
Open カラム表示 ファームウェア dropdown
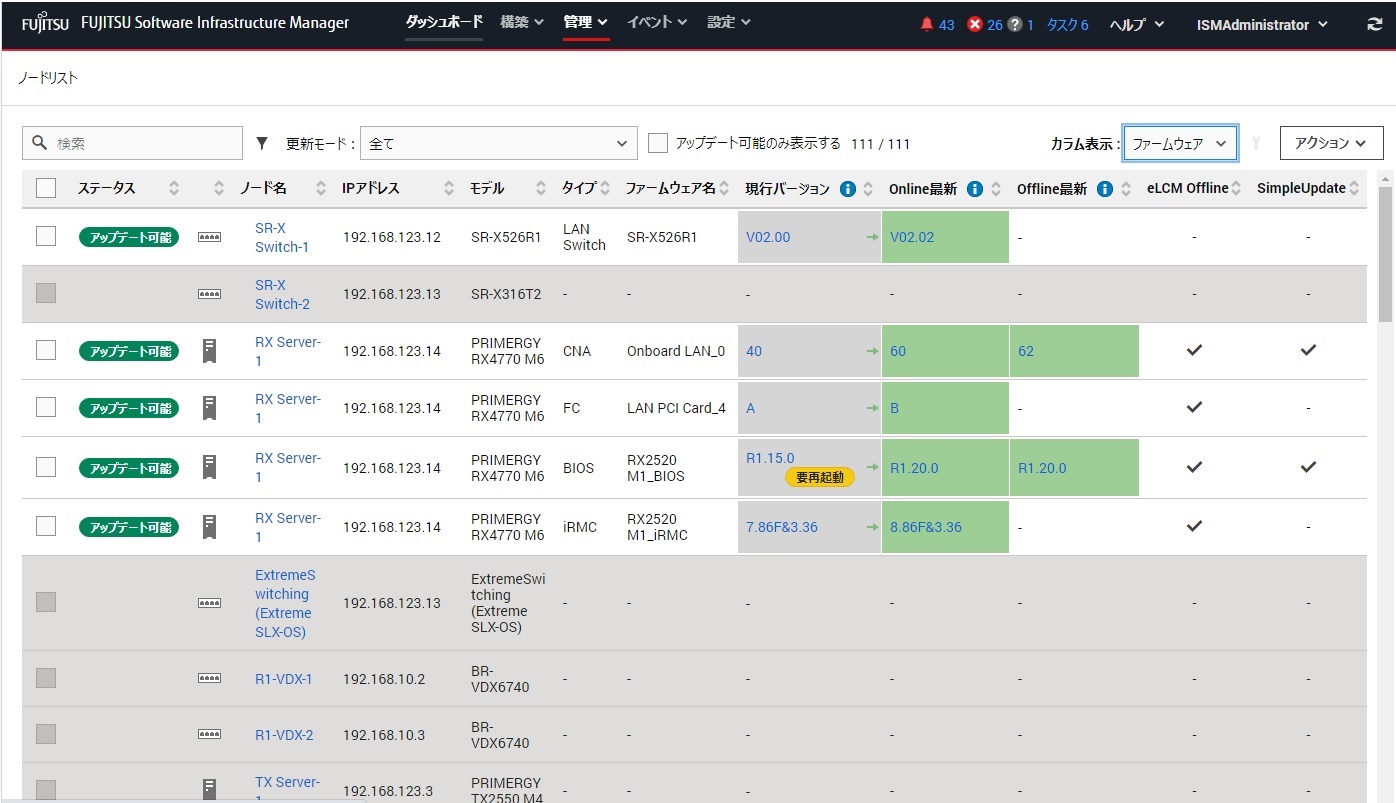(1180, 143)
